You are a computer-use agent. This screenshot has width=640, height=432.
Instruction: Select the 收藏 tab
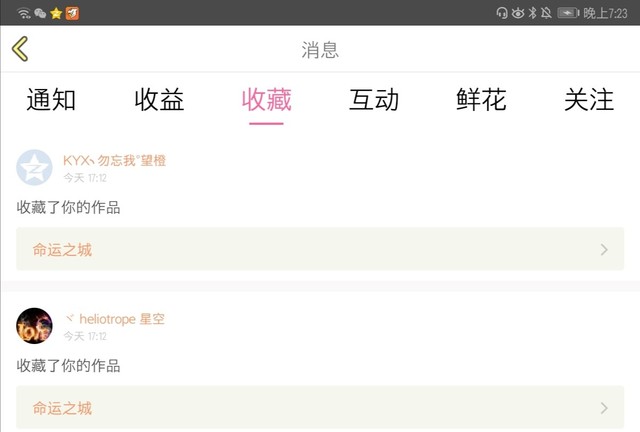coord(266,100)
